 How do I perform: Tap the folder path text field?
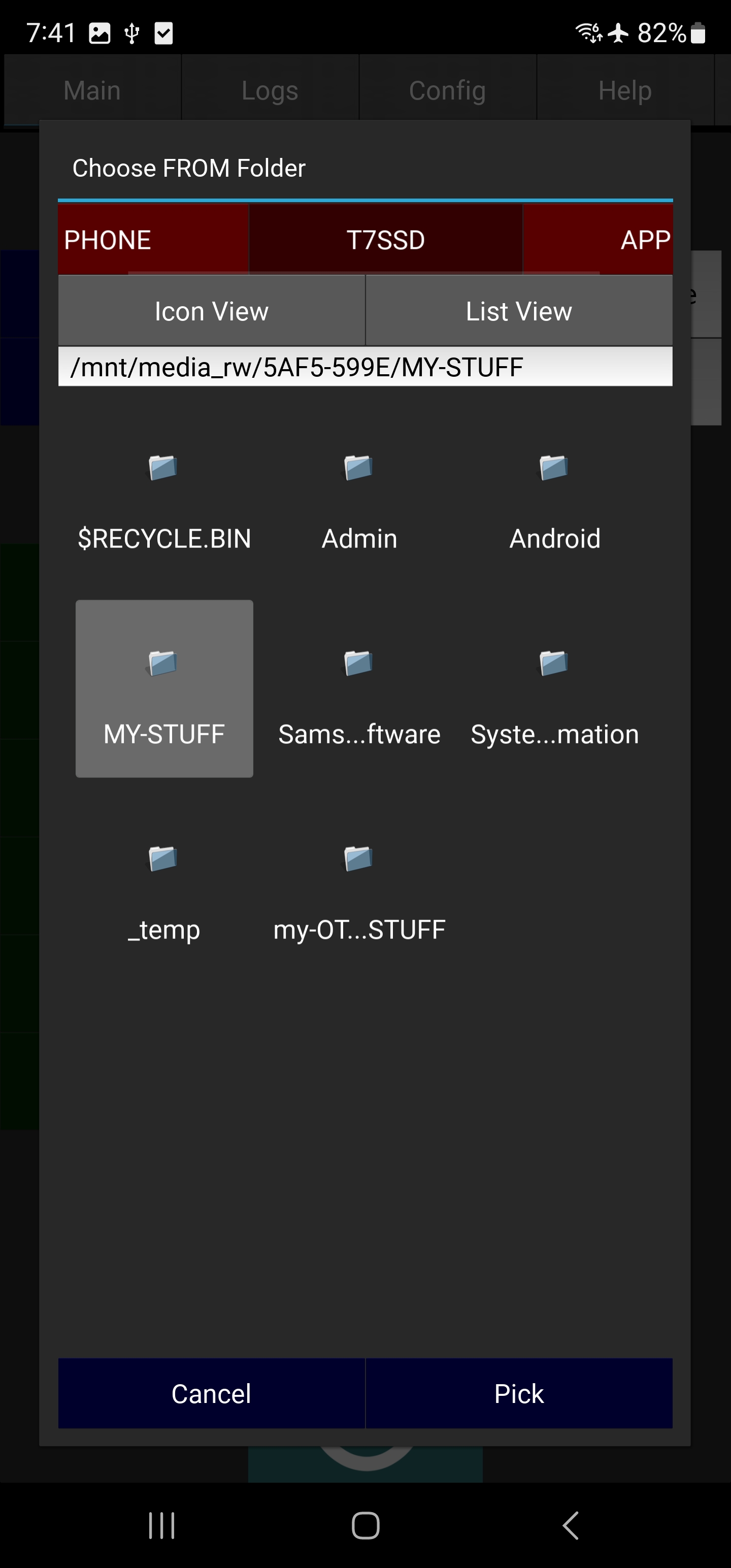click(x=365, y=367)
